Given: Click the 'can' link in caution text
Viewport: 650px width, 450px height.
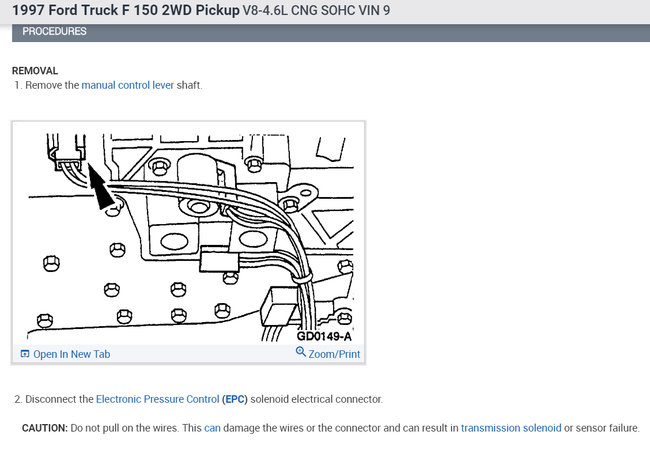Looking at the screenshot, I should point(212,428).
